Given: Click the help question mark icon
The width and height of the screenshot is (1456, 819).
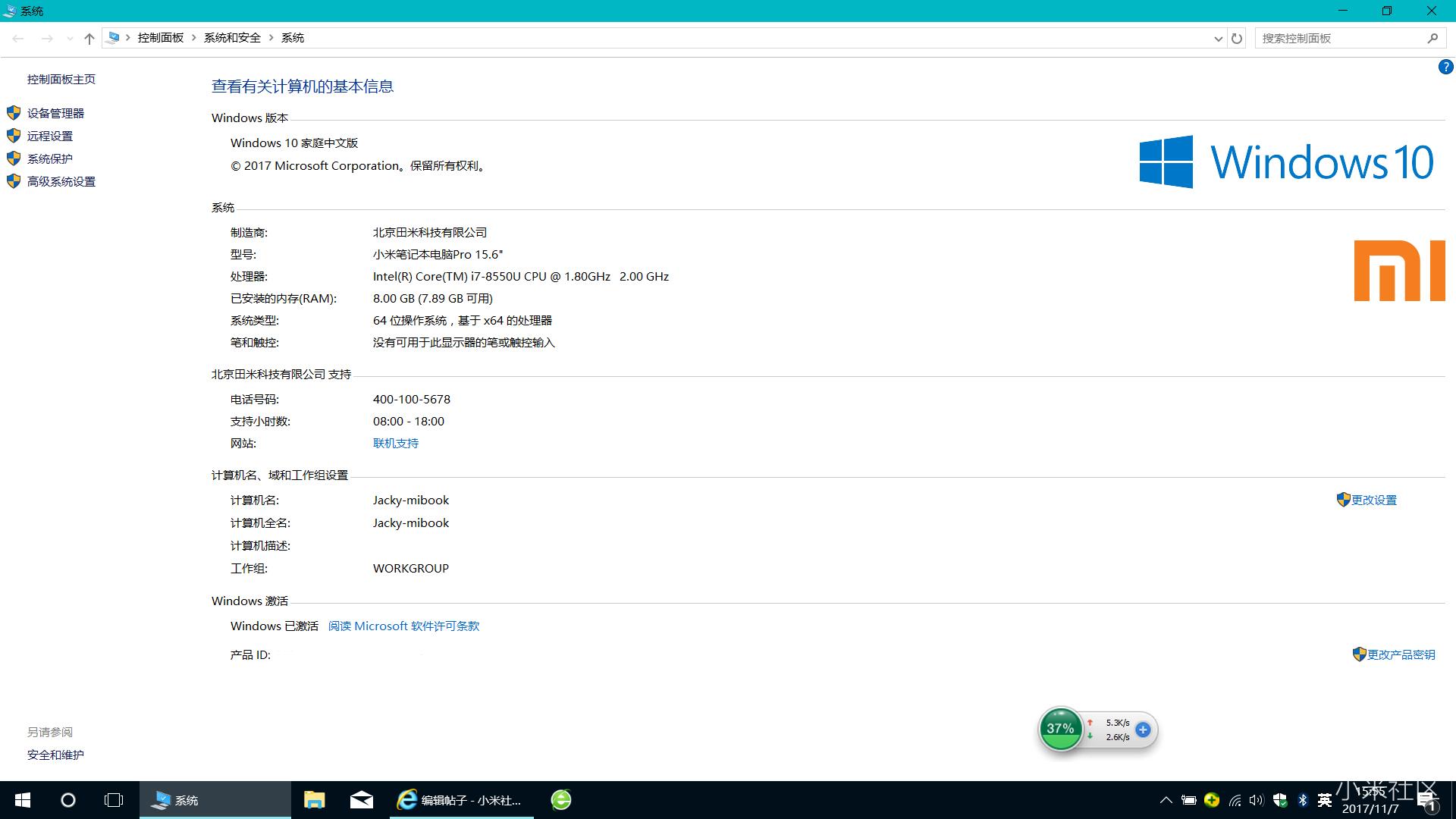Looking at the screenshot, I should 1445,67.
